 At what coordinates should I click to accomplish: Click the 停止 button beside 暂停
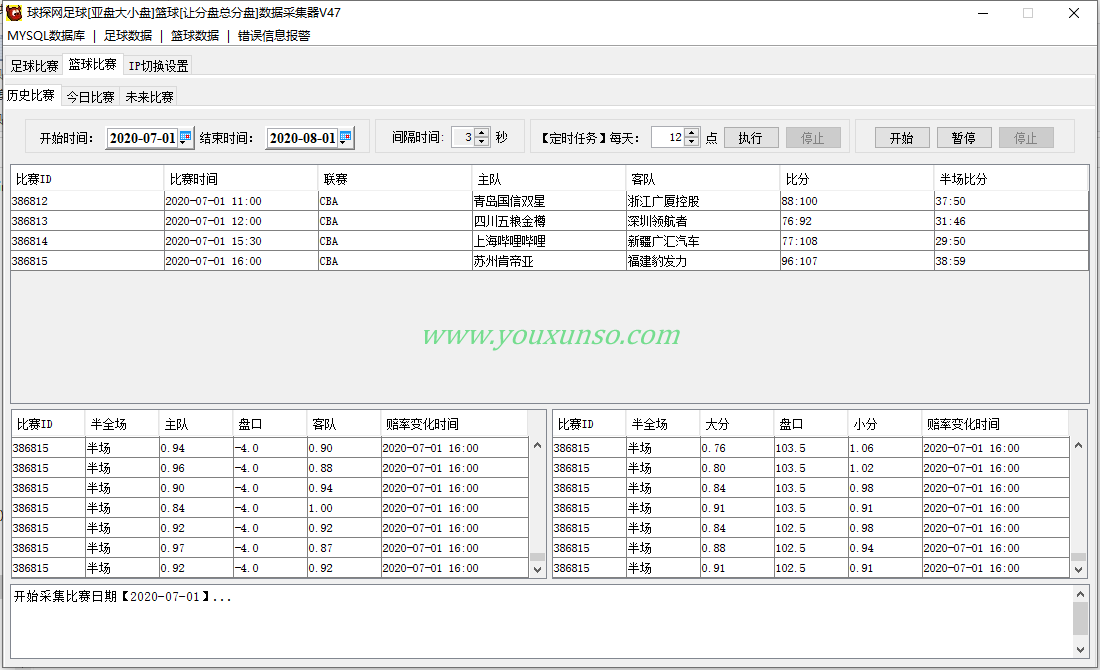pyautogui.click(x=1026, y=138)
